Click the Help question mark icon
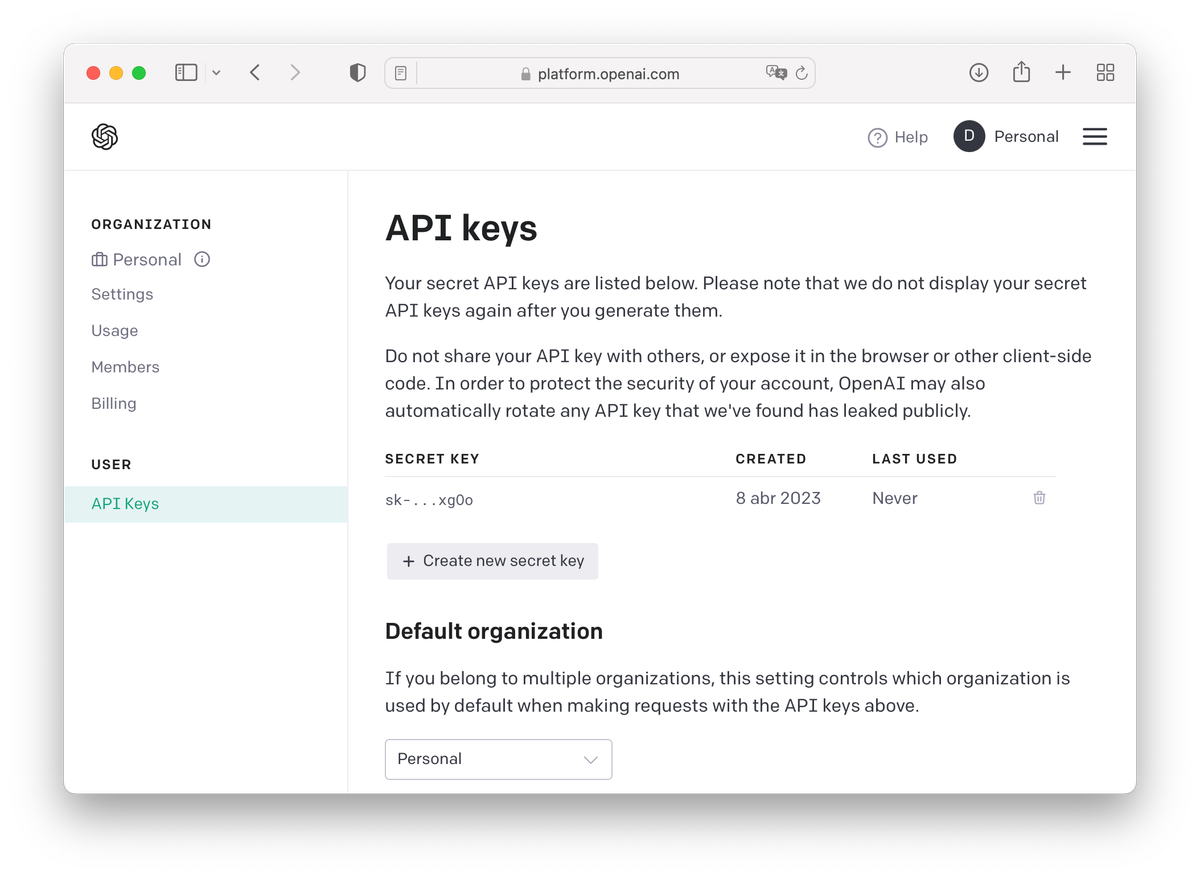This screenshot has height=878, width=1200. [x=877, y=138]
